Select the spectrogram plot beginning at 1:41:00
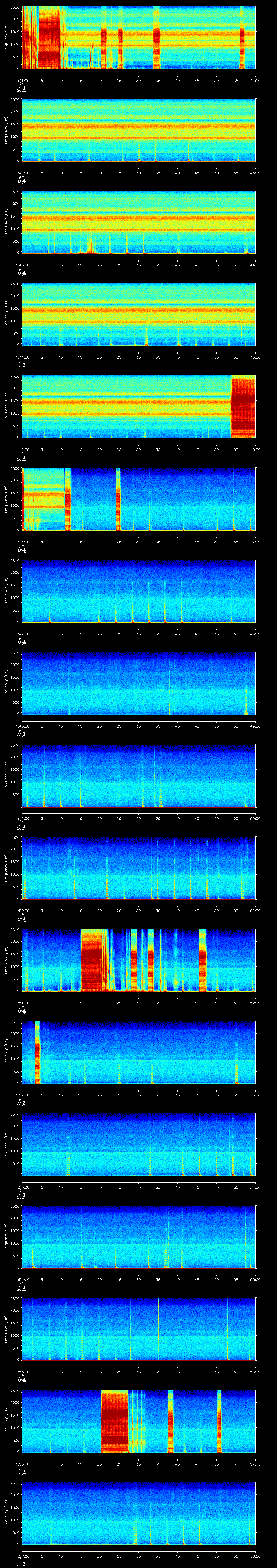 point(138,38)
